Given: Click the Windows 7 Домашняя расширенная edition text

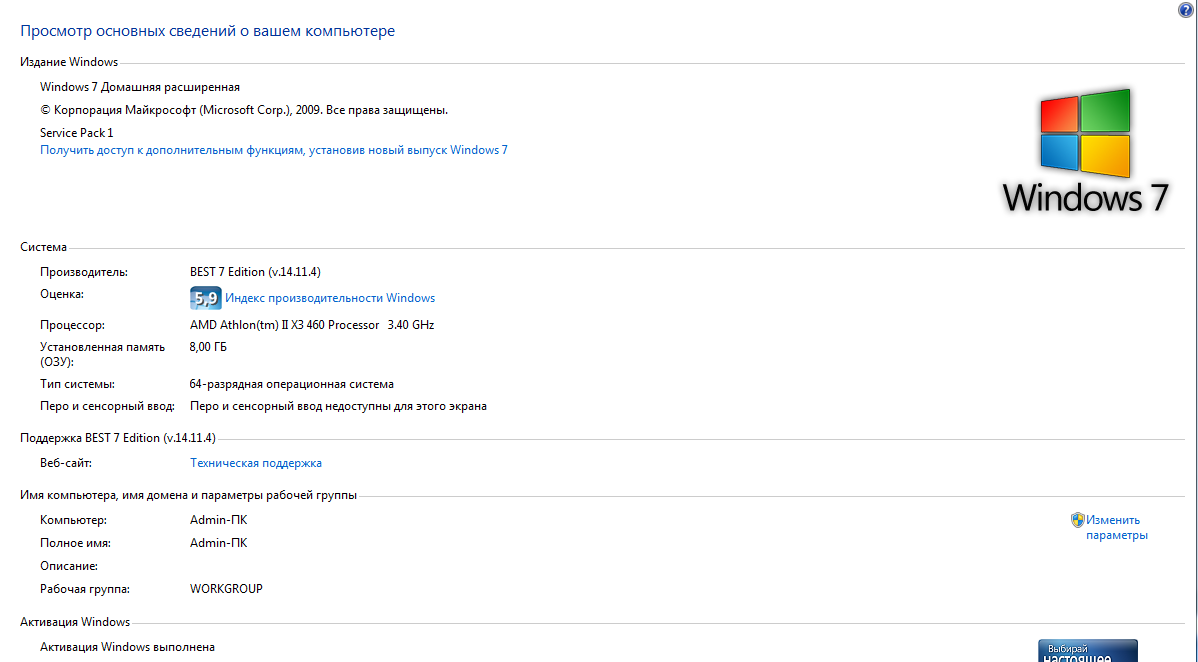Looking at the screenshot, I should [x=140, y=87].
